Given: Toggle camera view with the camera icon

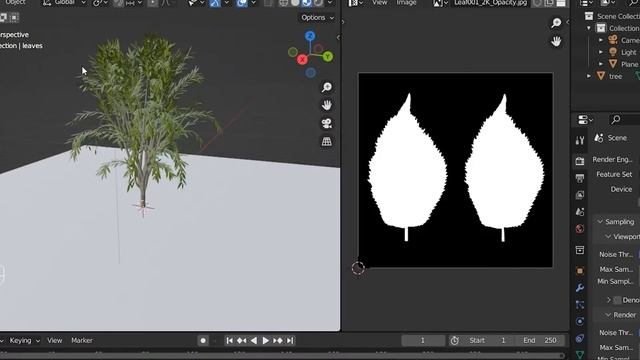Looking at the screenshot, I should click(327, 123).
